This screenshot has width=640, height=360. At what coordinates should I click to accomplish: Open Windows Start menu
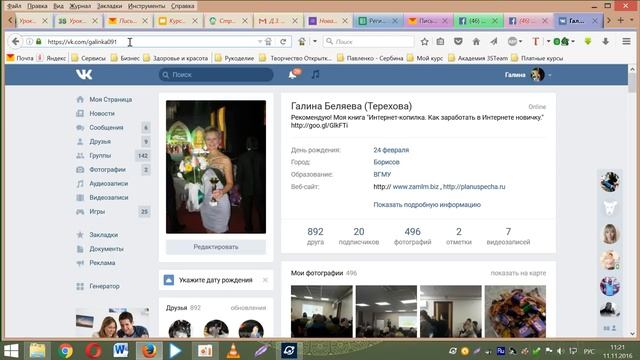11,351
